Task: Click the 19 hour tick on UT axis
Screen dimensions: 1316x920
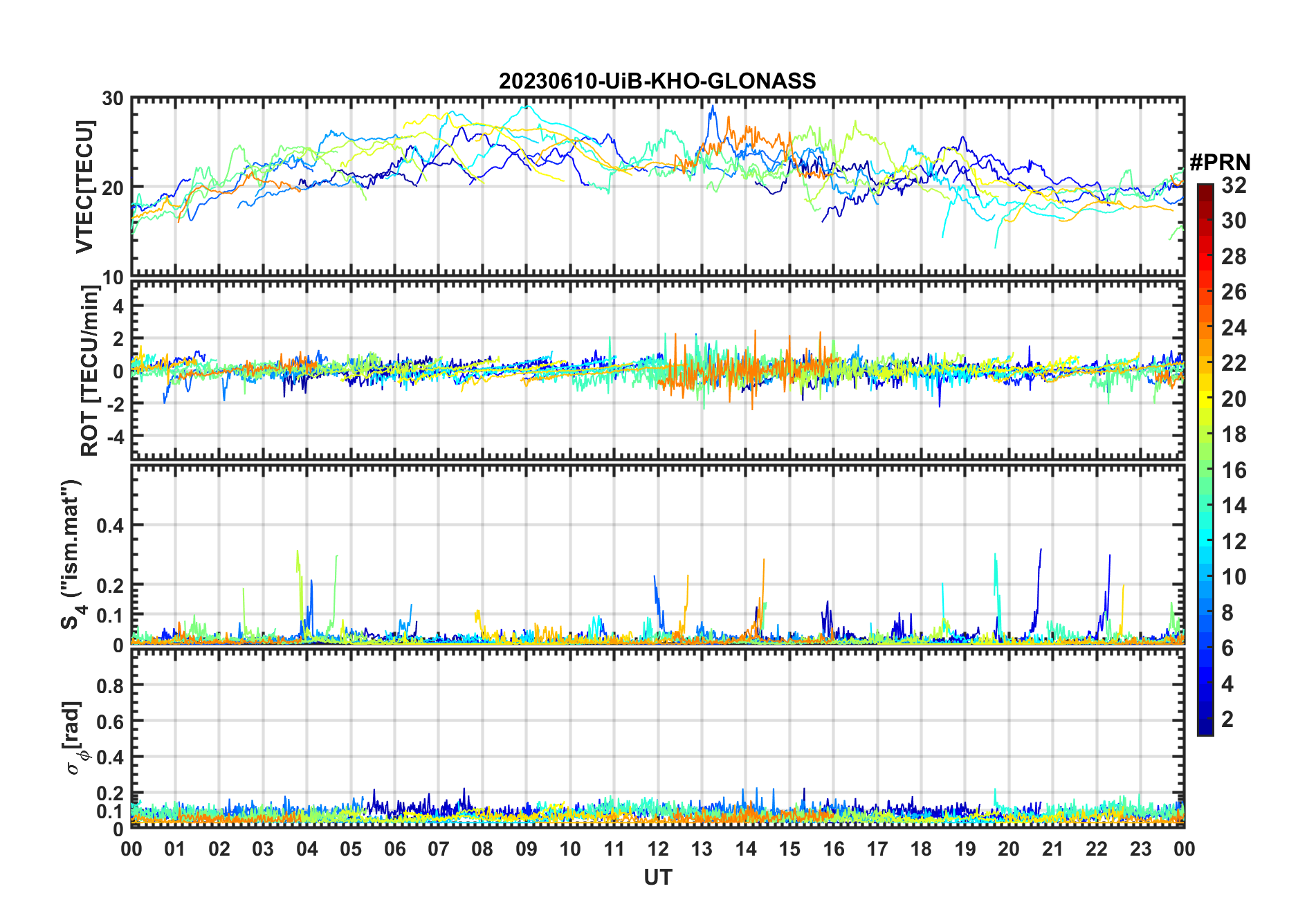Action: 965,849
